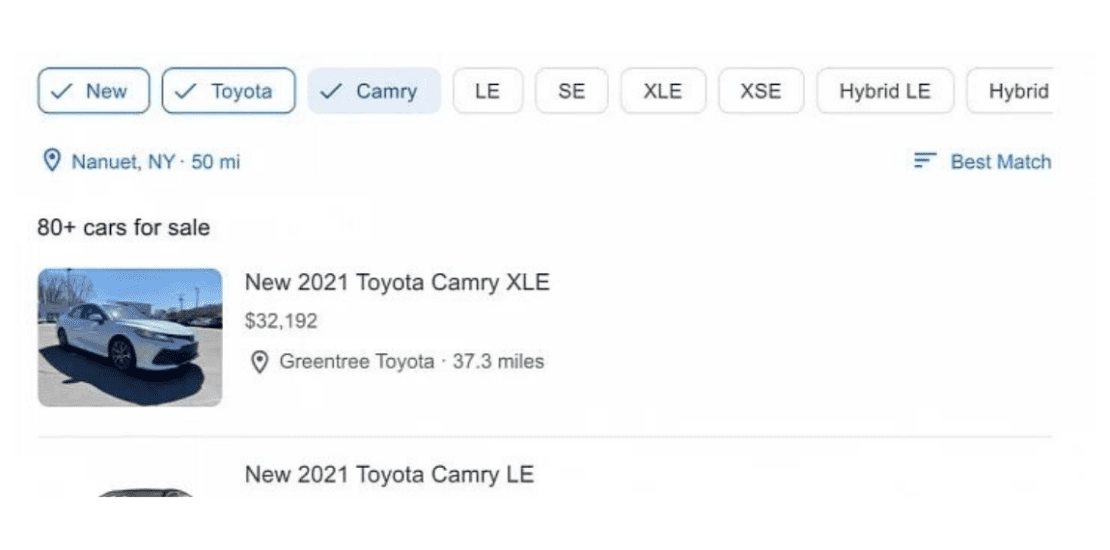Click the white Camry XLE photo thumbnail

(130, 338)
